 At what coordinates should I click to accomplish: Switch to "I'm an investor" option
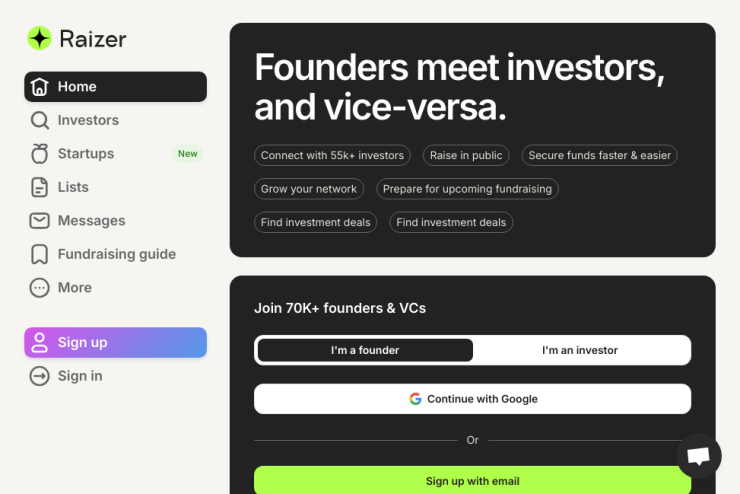click(x=580, y=350)
